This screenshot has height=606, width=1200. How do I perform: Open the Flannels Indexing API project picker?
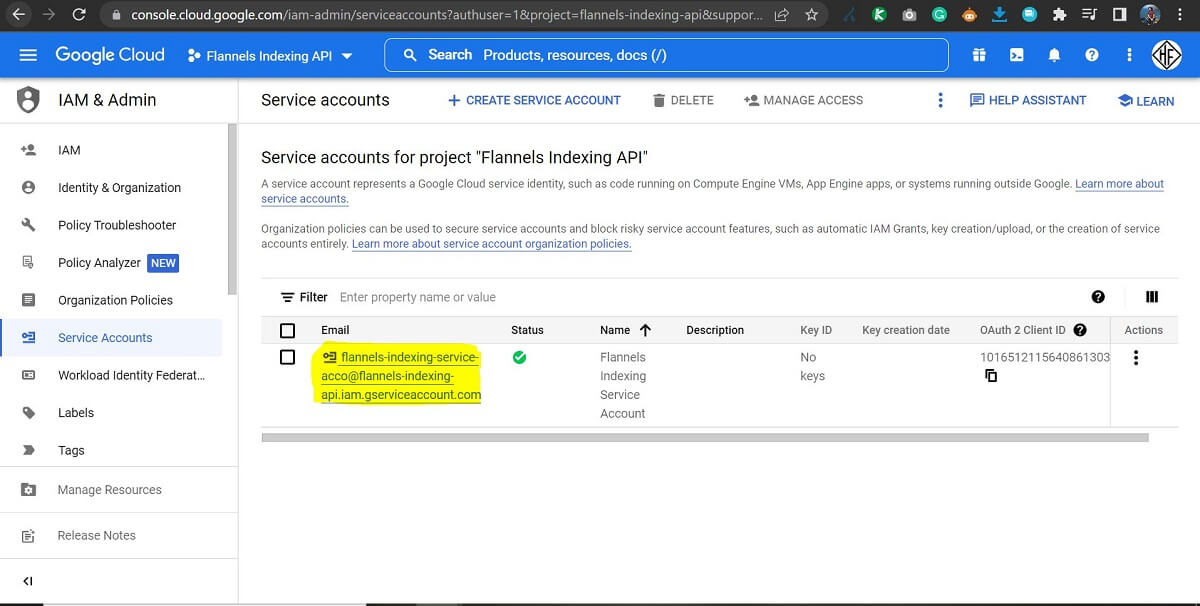(x=270, y=56)
